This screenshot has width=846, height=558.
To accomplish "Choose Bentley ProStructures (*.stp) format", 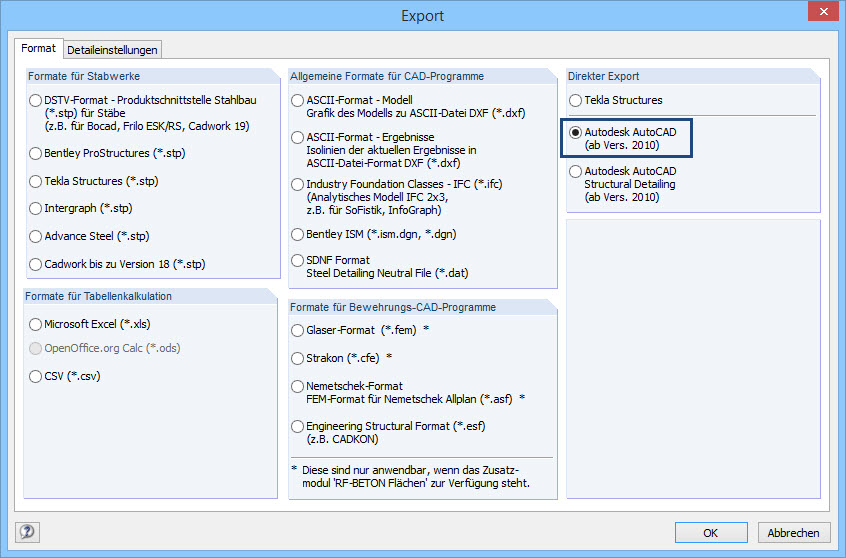I will point(37,154).
